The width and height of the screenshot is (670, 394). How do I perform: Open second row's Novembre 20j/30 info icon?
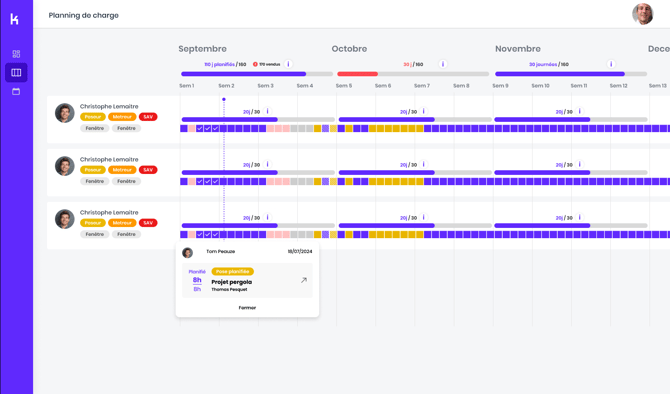point(580,164)
